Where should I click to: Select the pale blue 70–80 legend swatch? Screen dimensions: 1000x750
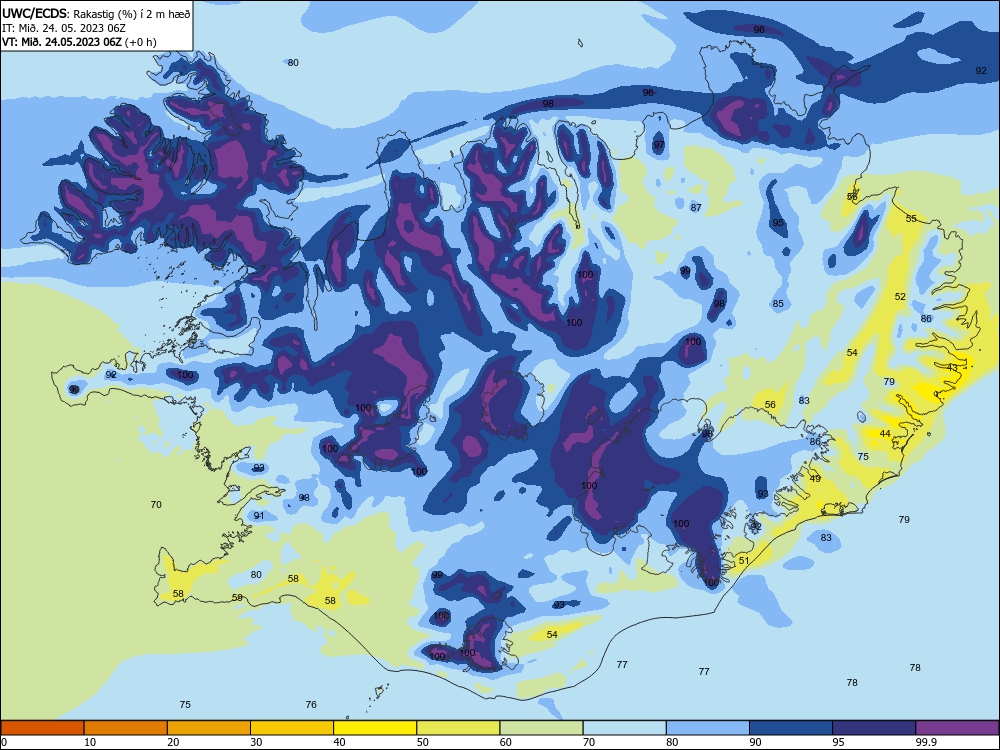[624, 728]
